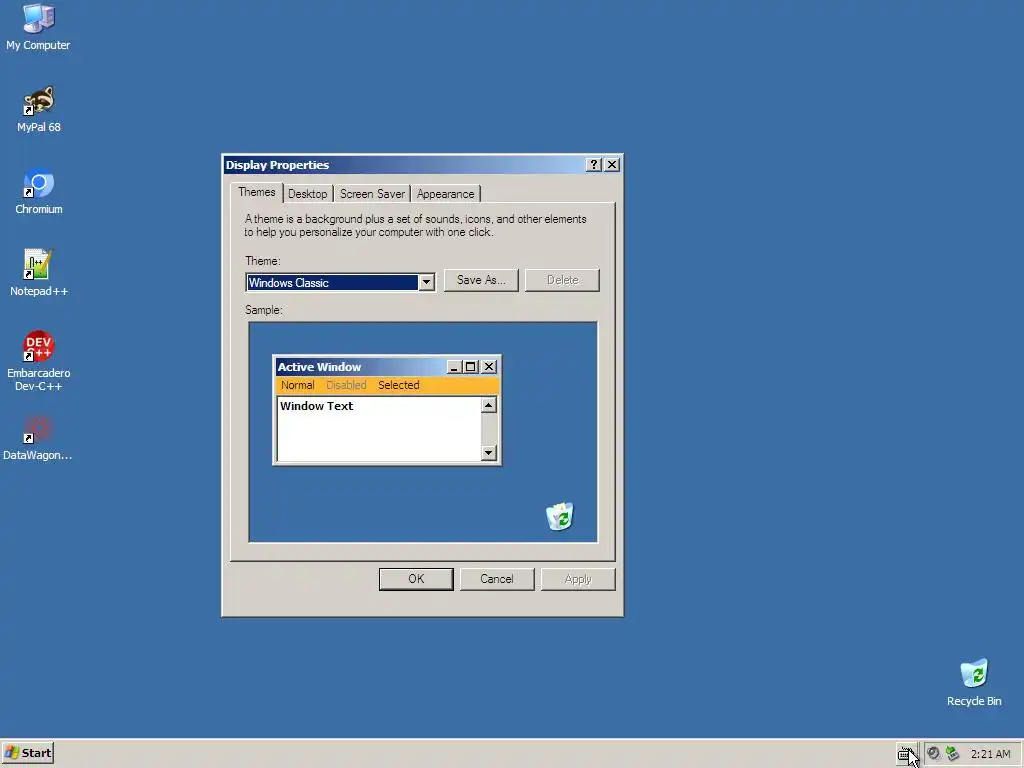
Task: Switch to the Themes tab
Action: 257,193
